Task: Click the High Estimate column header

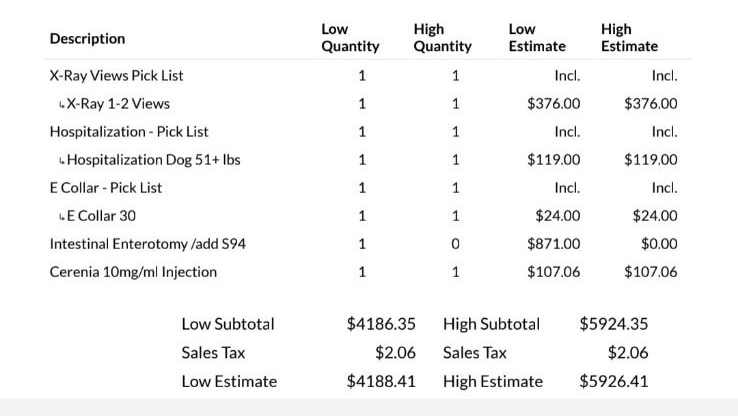Action: coord(629,38)
